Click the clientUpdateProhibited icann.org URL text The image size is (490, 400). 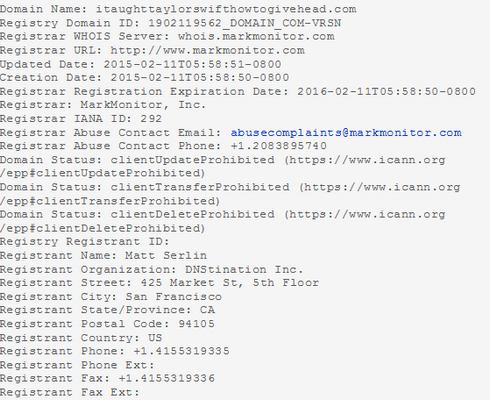point(367,160)
